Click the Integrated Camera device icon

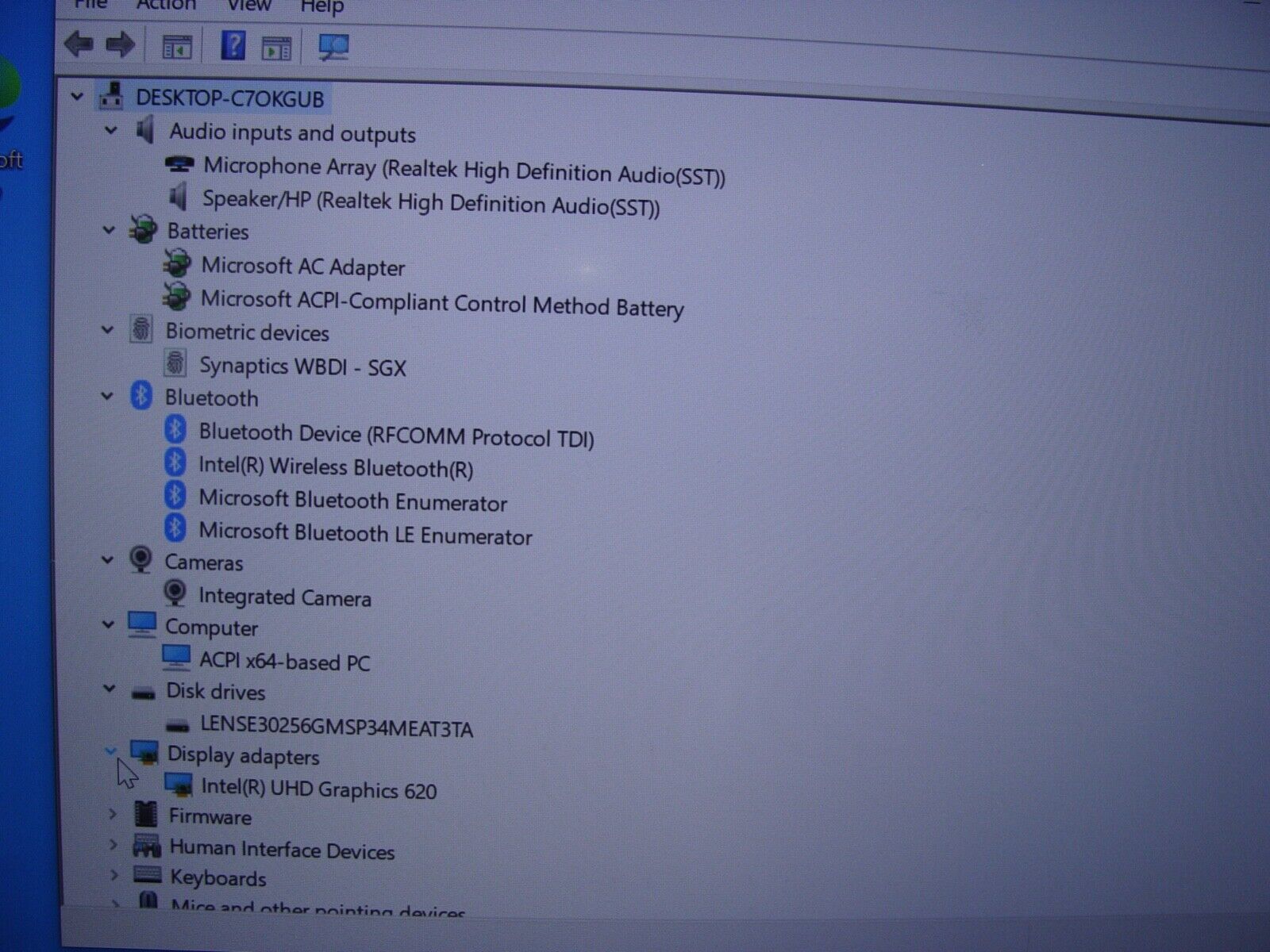(x=175, y=593)
